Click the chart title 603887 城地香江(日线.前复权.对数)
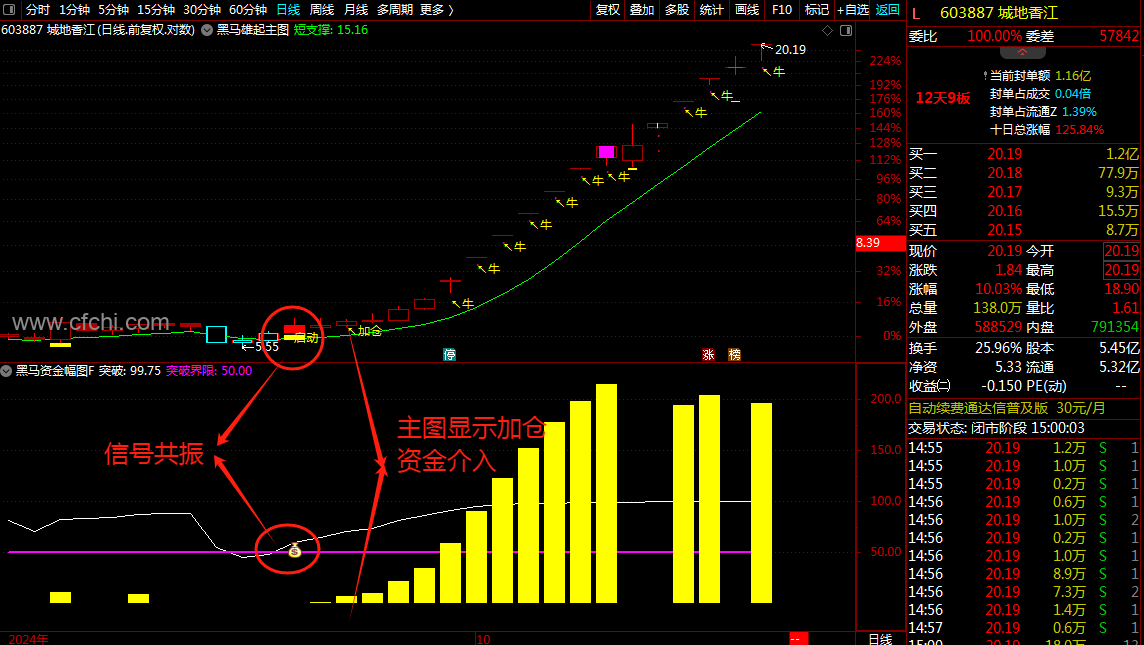1144x645 pixels. 98,31
